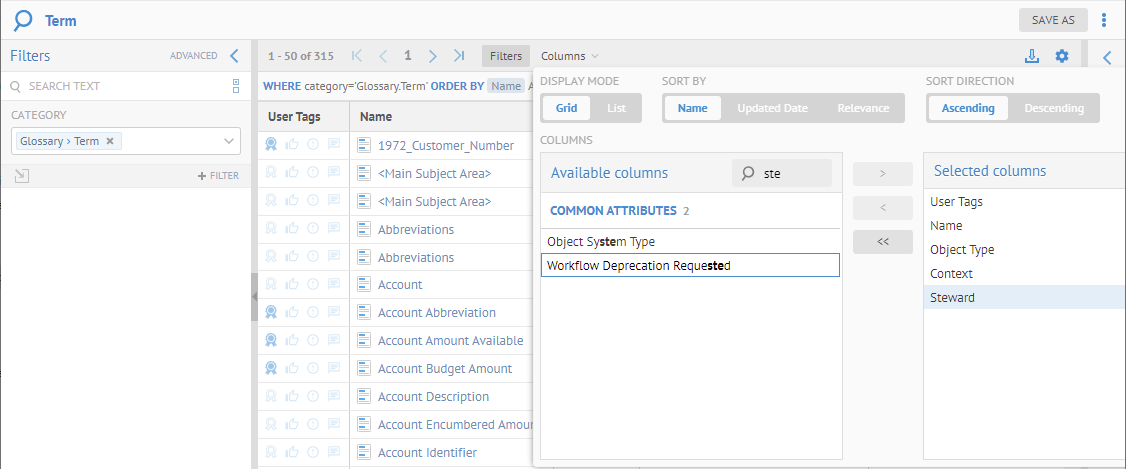Click comment icon on Account Description row
Image resolution: width=1126 pixels, height=469 pixels.
pos(334,397)
